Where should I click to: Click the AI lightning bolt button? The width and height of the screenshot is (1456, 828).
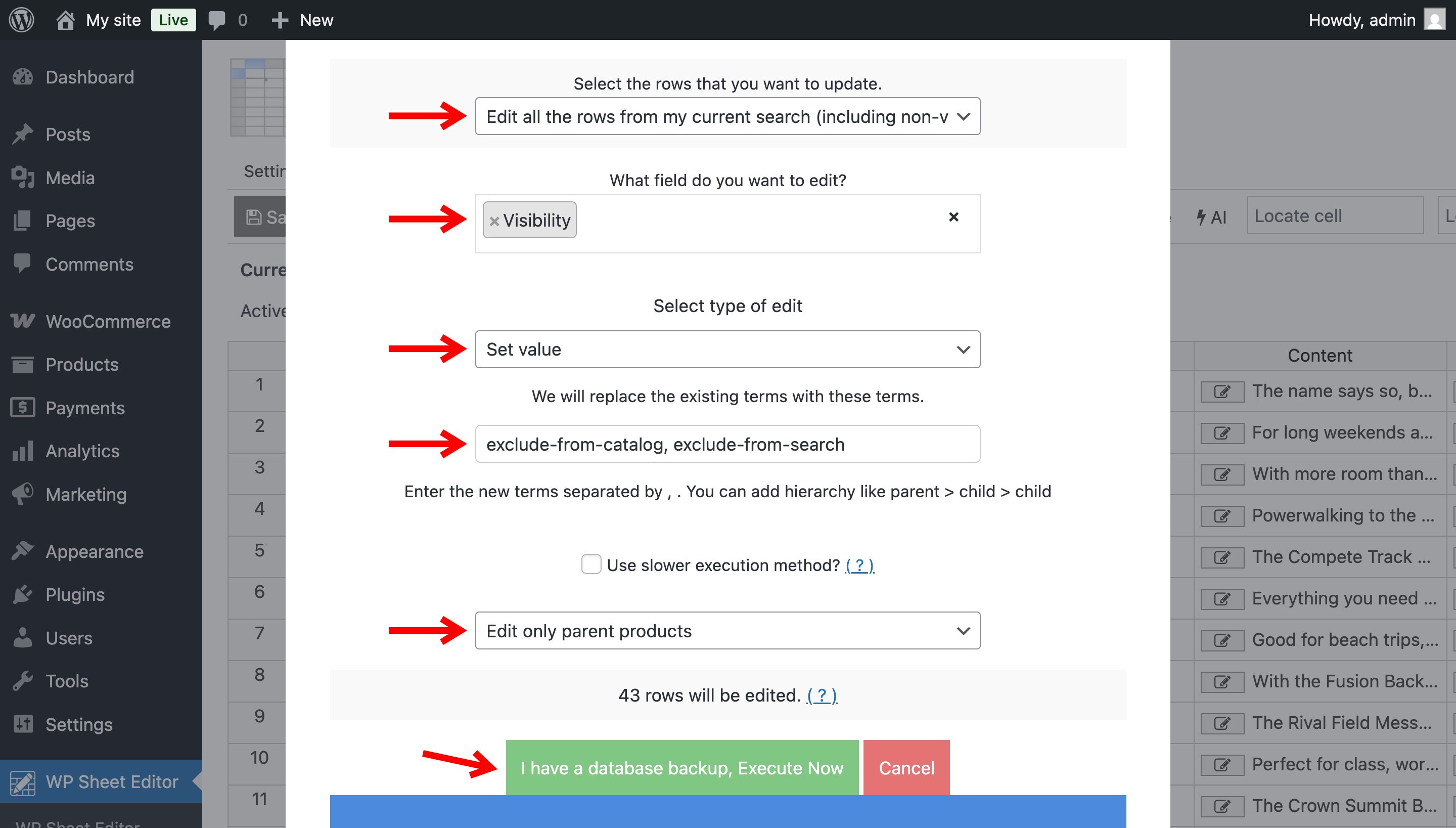[1211, 216]
